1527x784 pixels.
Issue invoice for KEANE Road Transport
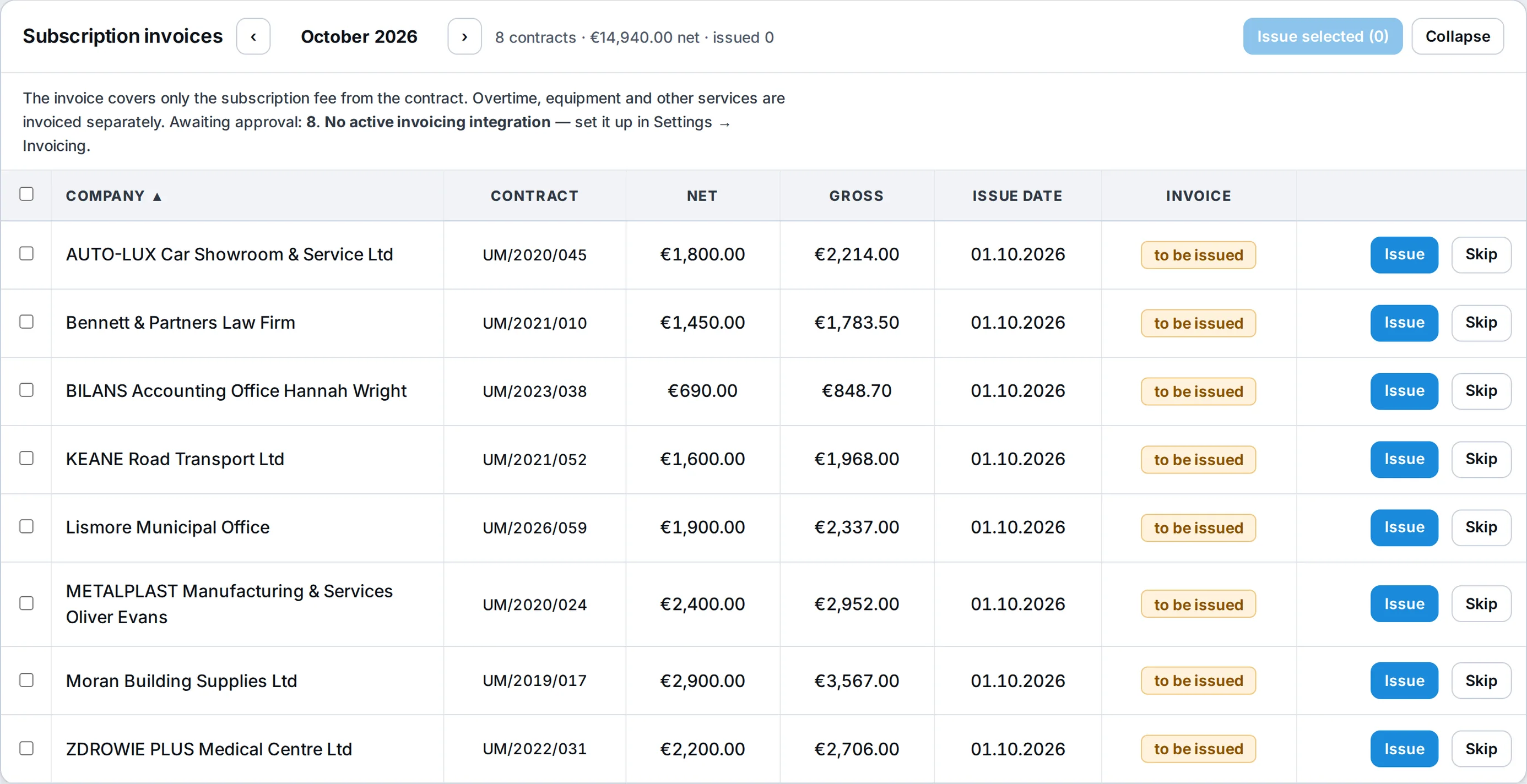click(x=1404, y=459)
